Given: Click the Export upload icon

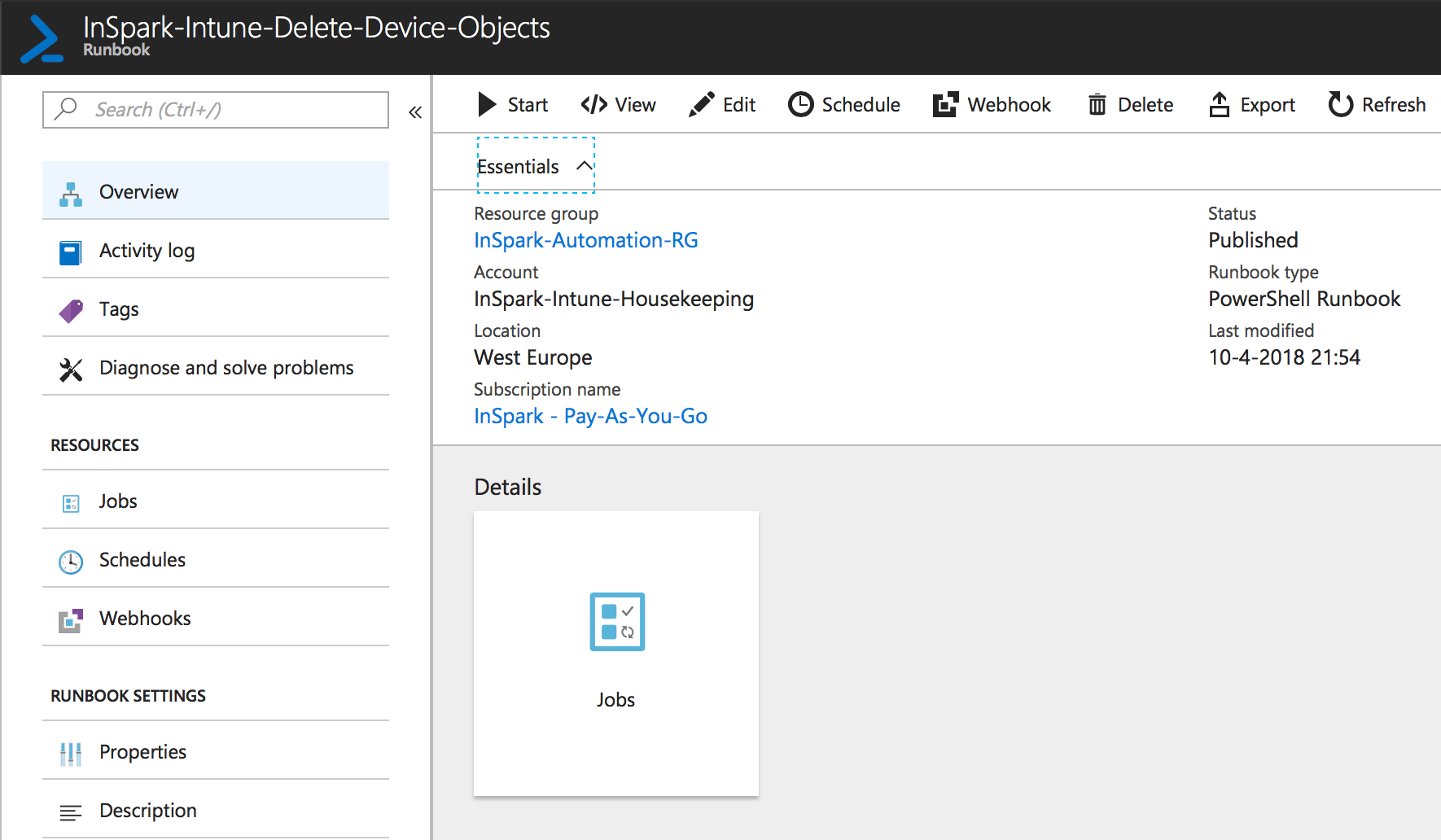Looking at the screenshot, I should click(x=1219, y=105).
